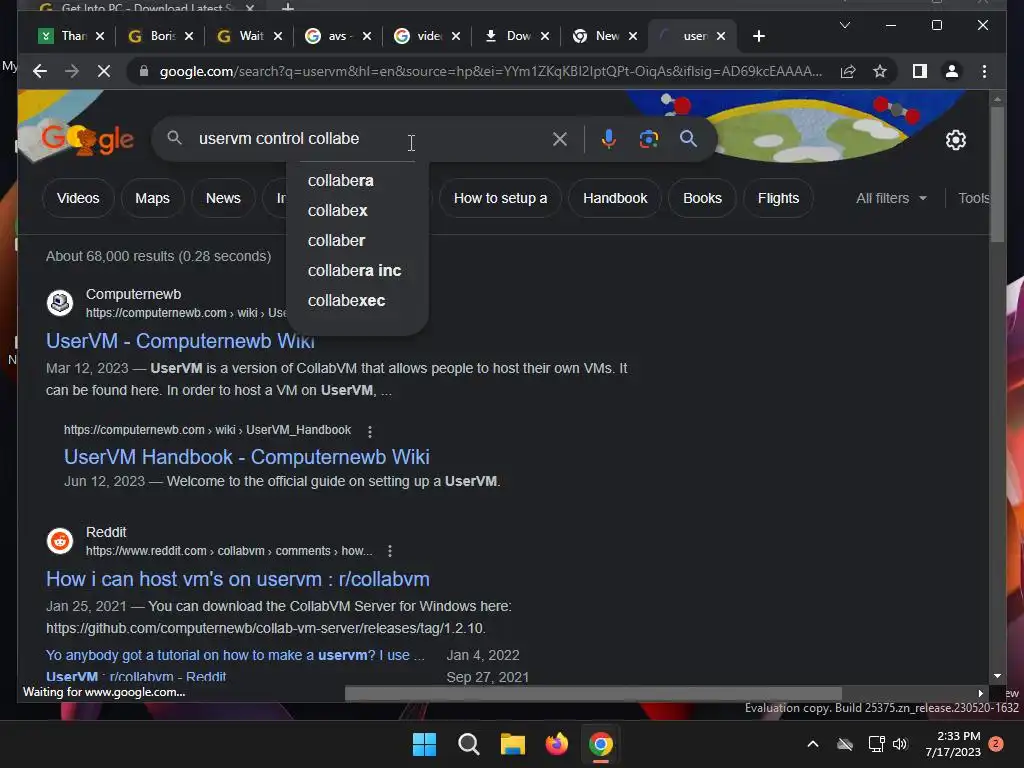The width and height of the screenshot is (1024, 768).
Task: Select the Handbook filter chip
Action: [x=615, y=198]
